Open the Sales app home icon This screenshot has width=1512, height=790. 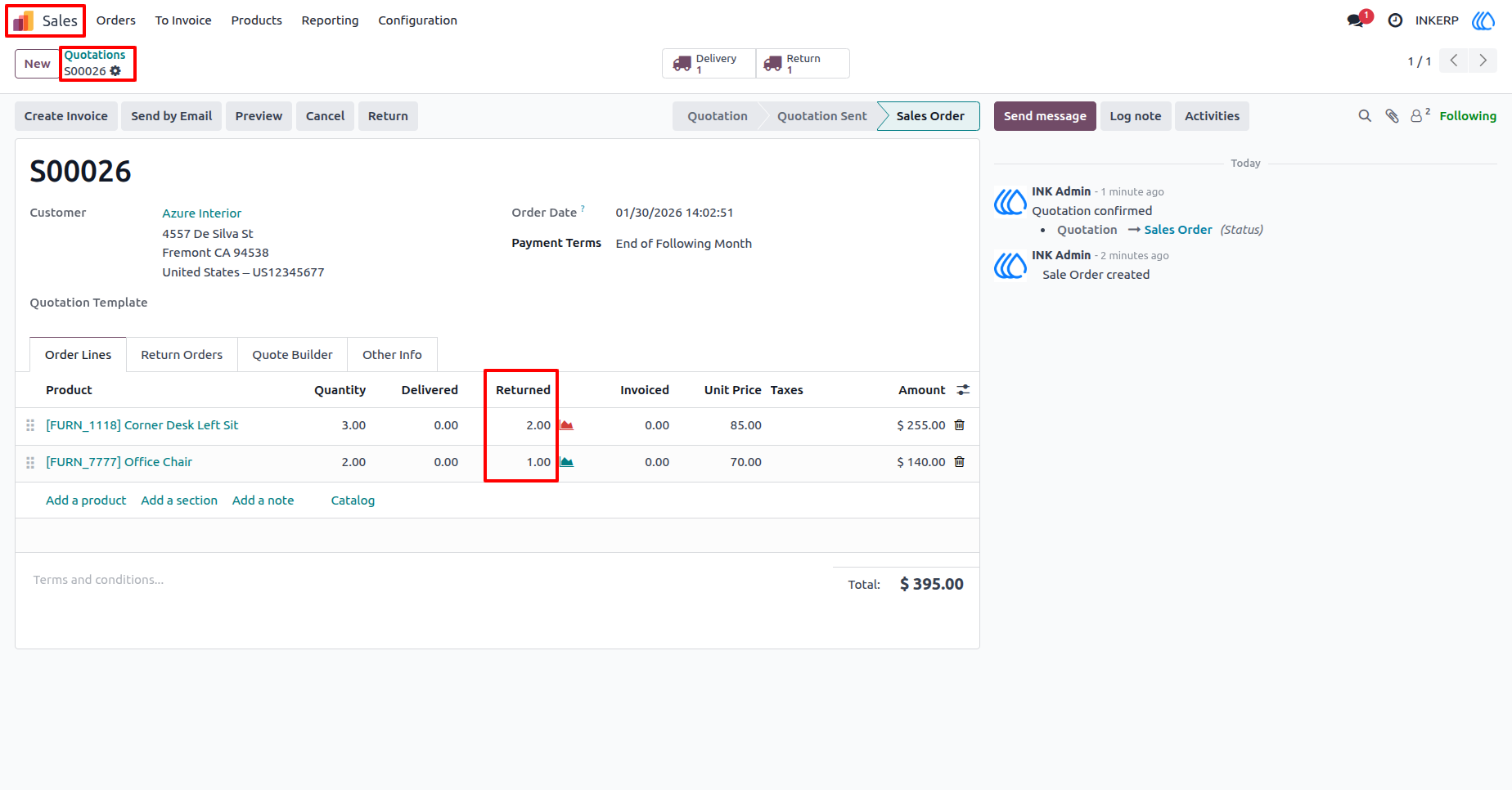(x=23, y=20)
